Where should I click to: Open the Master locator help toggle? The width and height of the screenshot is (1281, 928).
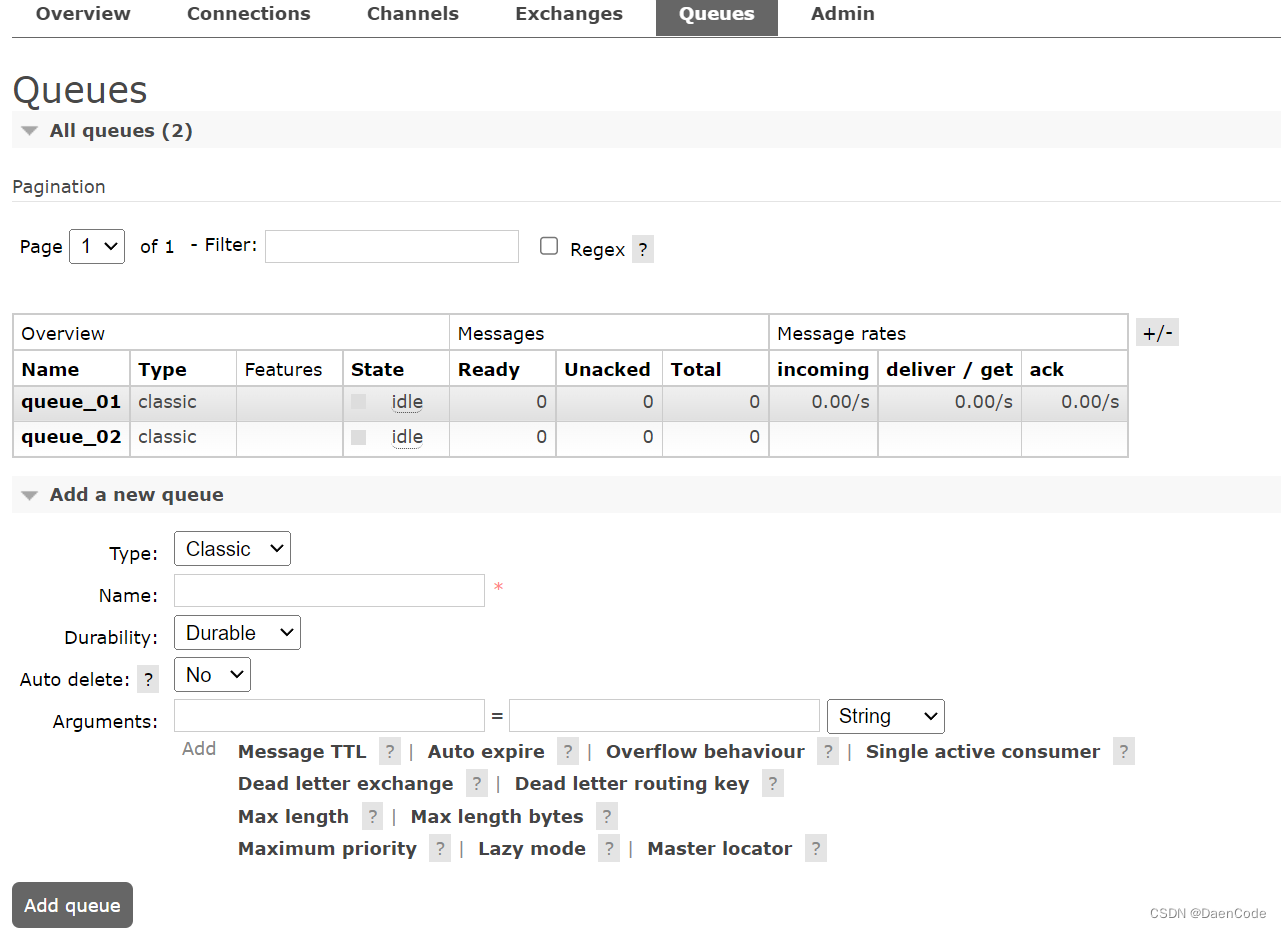pos(815,848)
